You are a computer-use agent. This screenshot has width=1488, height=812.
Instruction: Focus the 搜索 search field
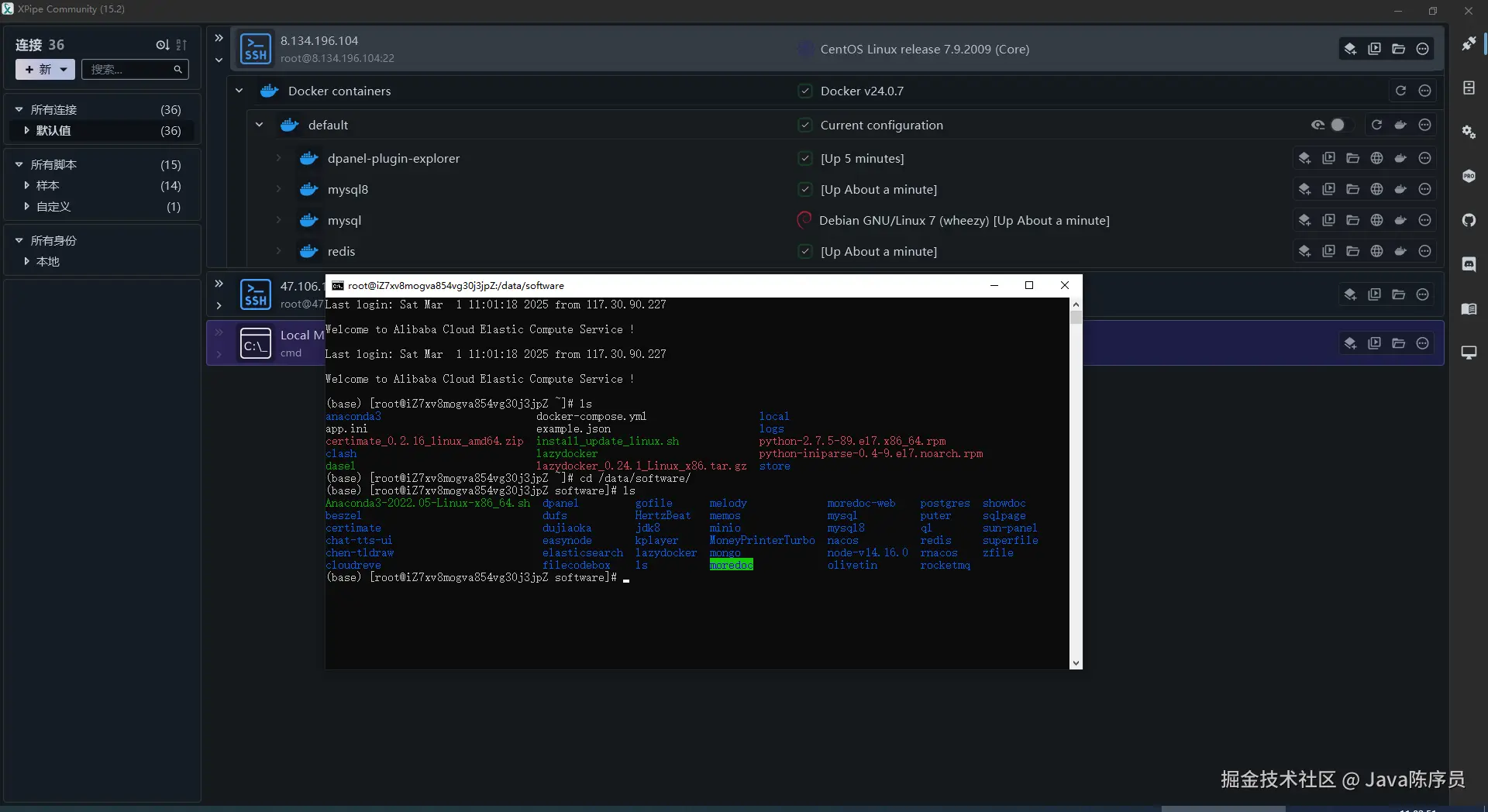coord(135,70)
